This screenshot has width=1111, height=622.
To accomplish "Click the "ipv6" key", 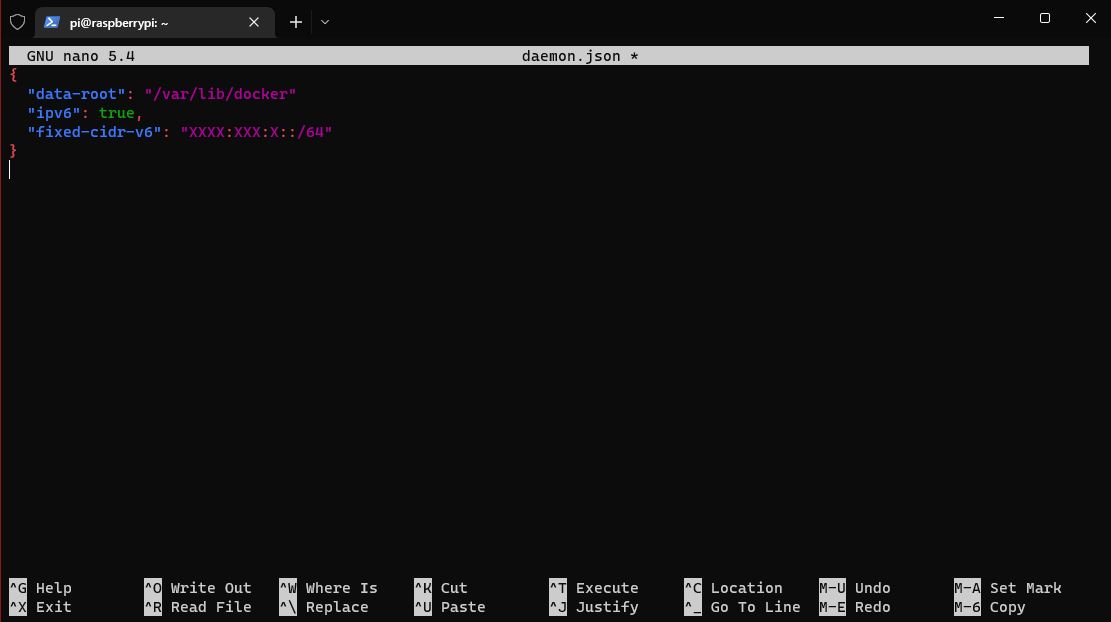I will point(53,113).
